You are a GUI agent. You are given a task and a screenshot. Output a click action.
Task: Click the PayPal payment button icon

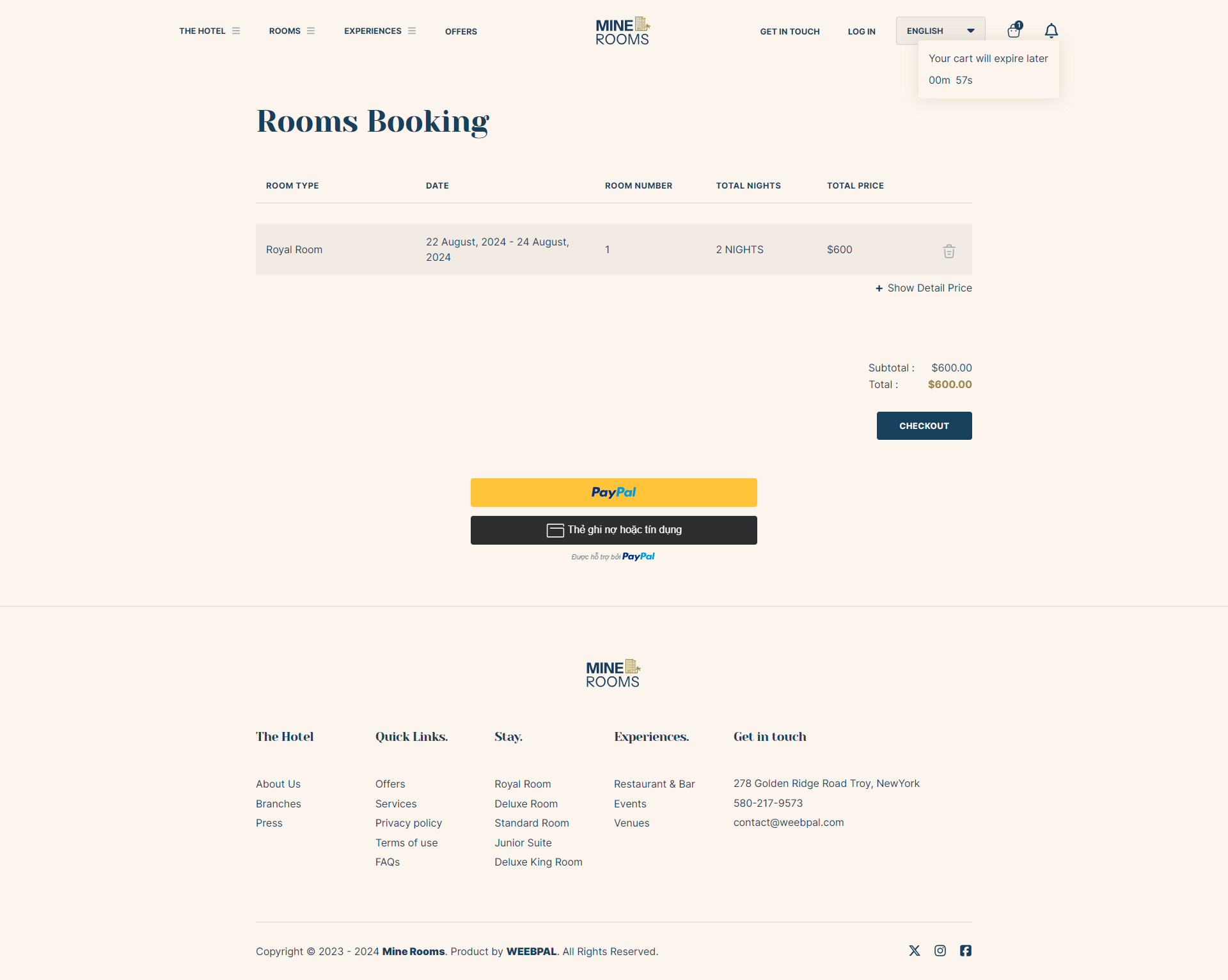(613, 492)
